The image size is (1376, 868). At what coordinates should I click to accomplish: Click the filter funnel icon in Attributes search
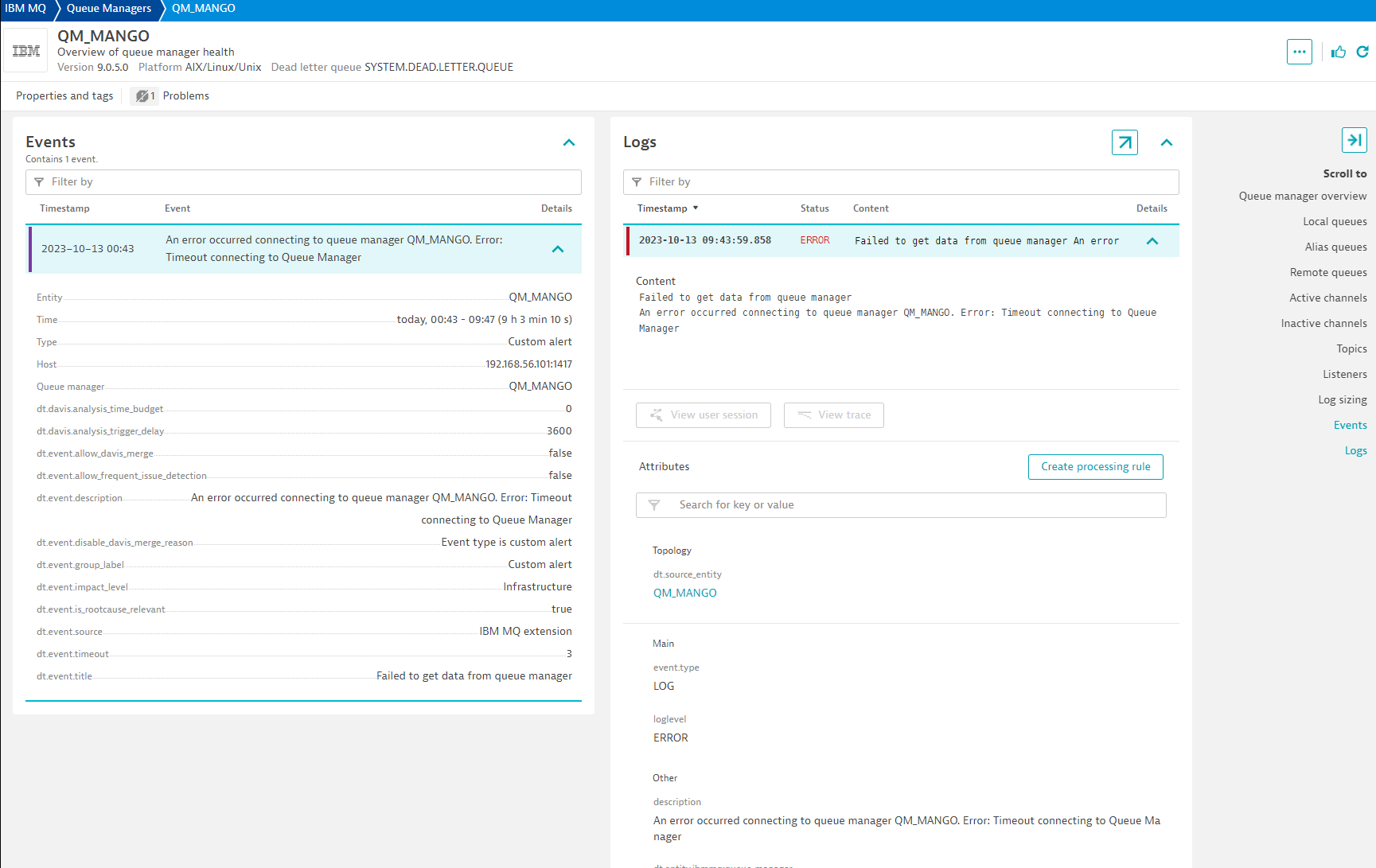[654, 505]
